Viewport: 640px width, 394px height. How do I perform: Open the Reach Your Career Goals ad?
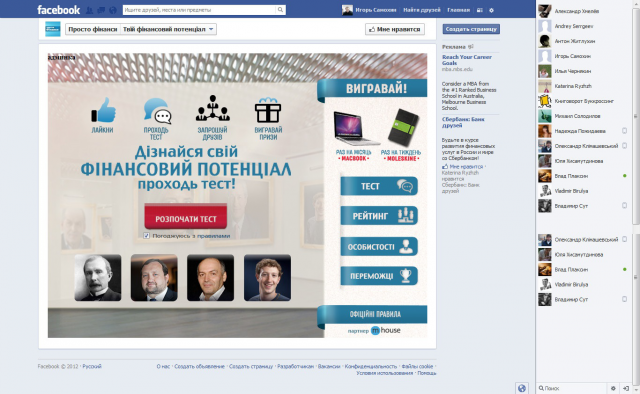pos(467,60)
